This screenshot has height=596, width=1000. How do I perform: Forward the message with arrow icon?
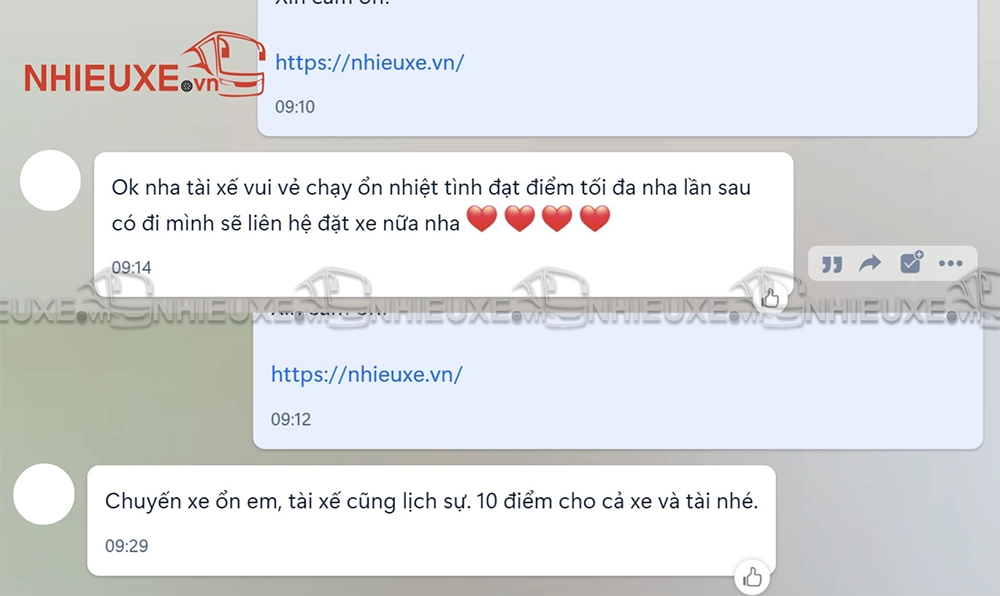870,263
